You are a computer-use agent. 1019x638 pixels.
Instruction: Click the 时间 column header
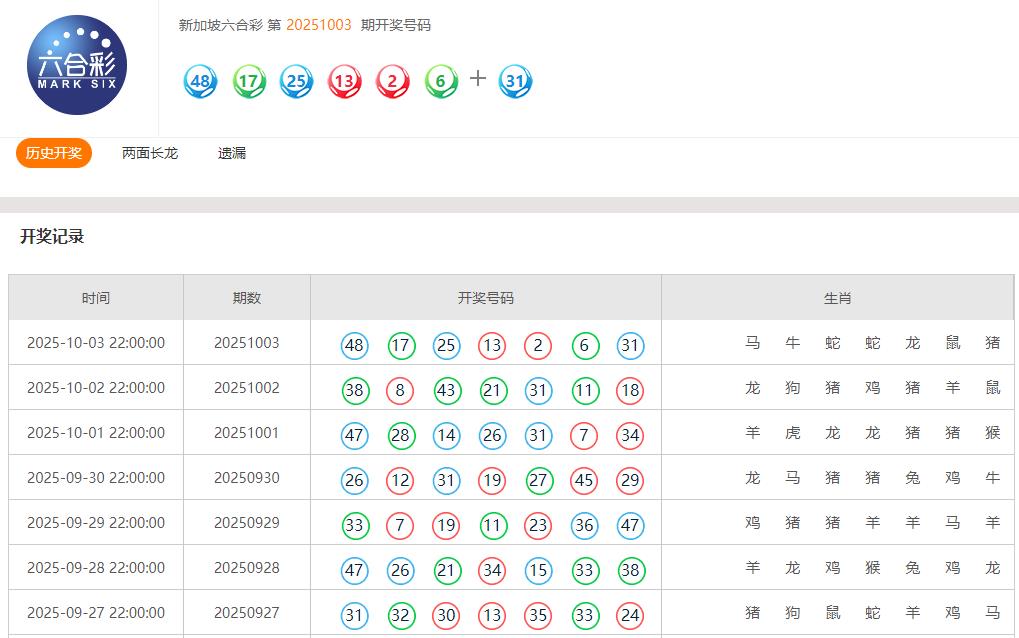tap(96, 298)
